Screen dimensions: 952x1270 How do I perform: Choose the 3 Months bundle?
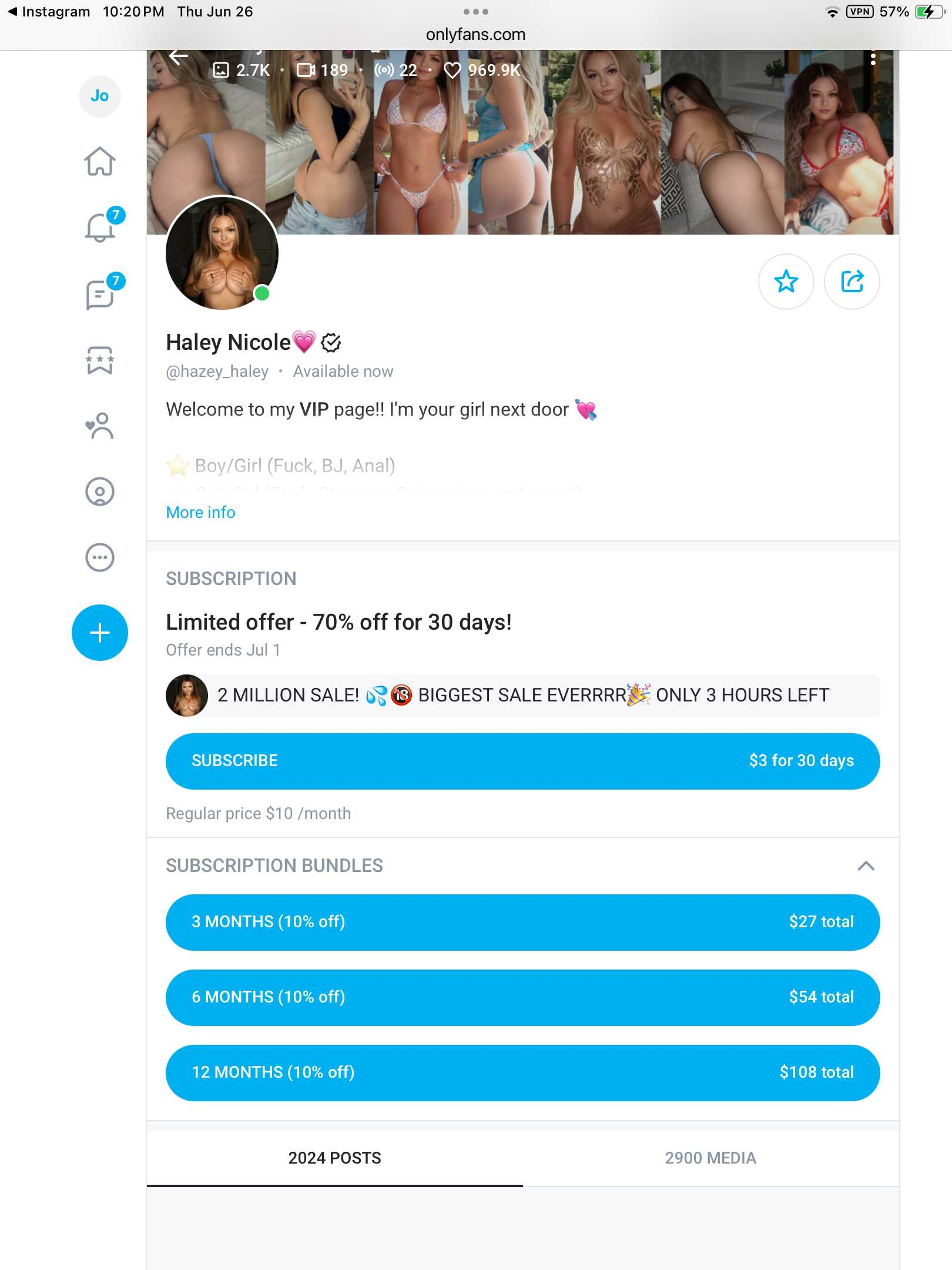(x=523, y=922)
